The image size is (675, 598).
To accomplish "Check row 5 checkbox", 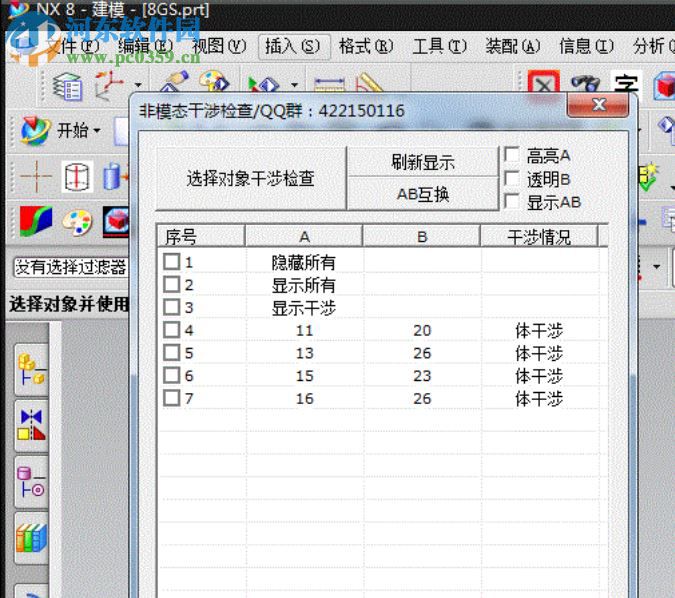I will [x=171, y=353].
